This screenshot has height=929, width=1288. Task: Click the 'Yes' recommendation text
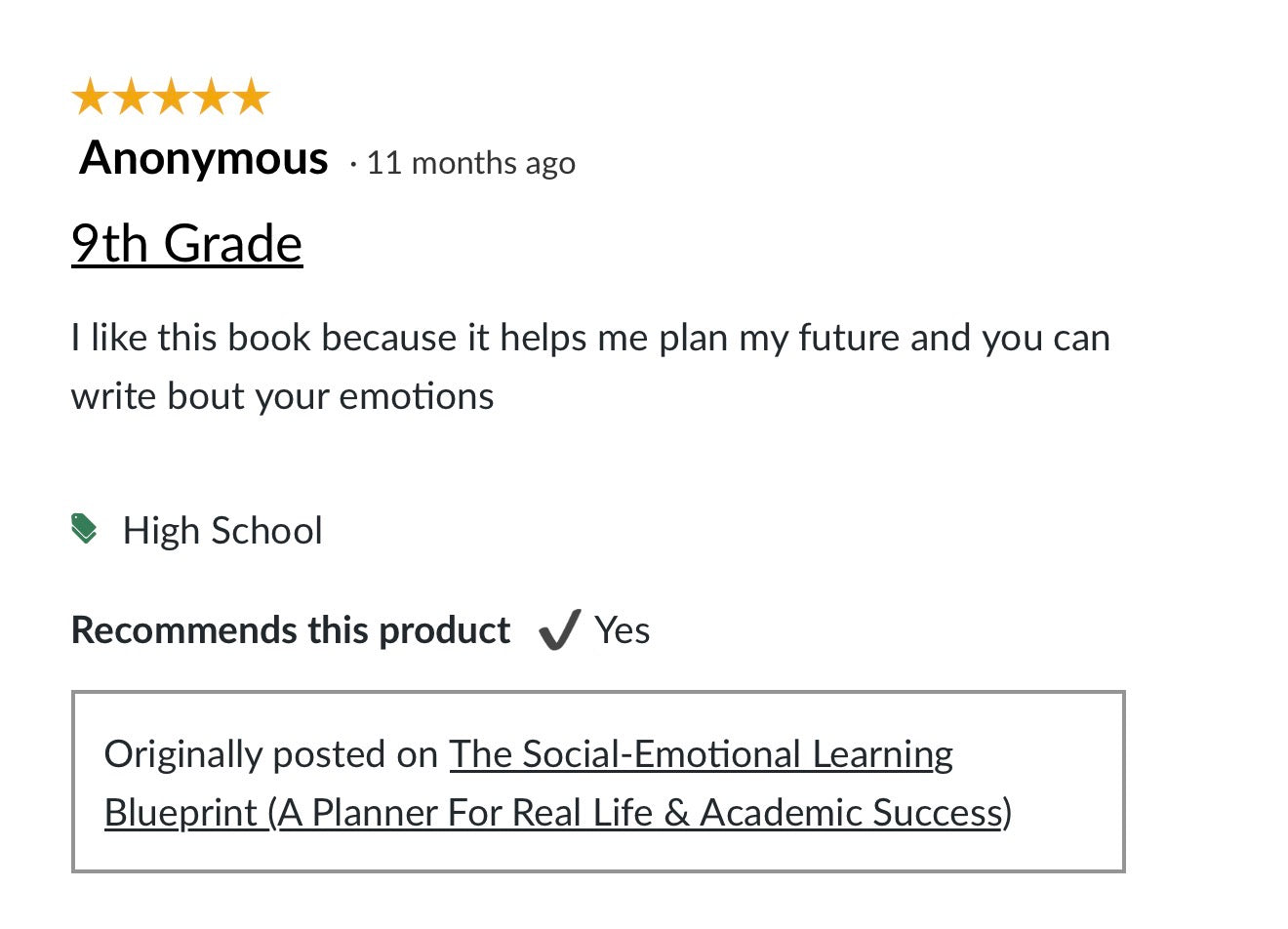(623, 630)
